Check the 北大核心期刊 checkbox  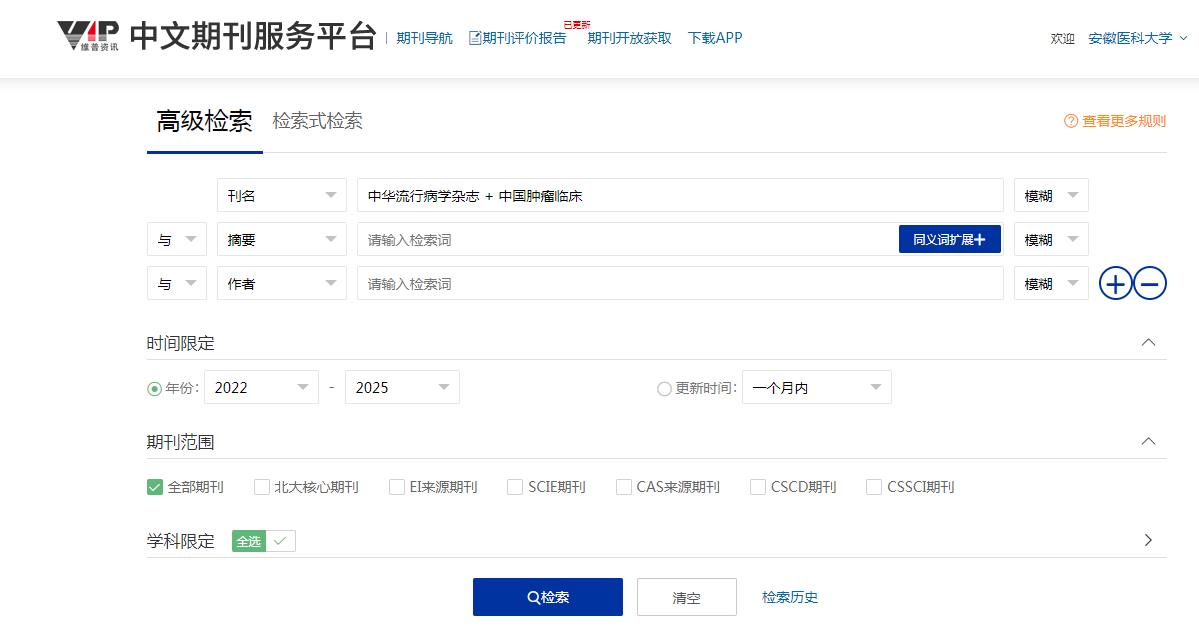(262, 487)
